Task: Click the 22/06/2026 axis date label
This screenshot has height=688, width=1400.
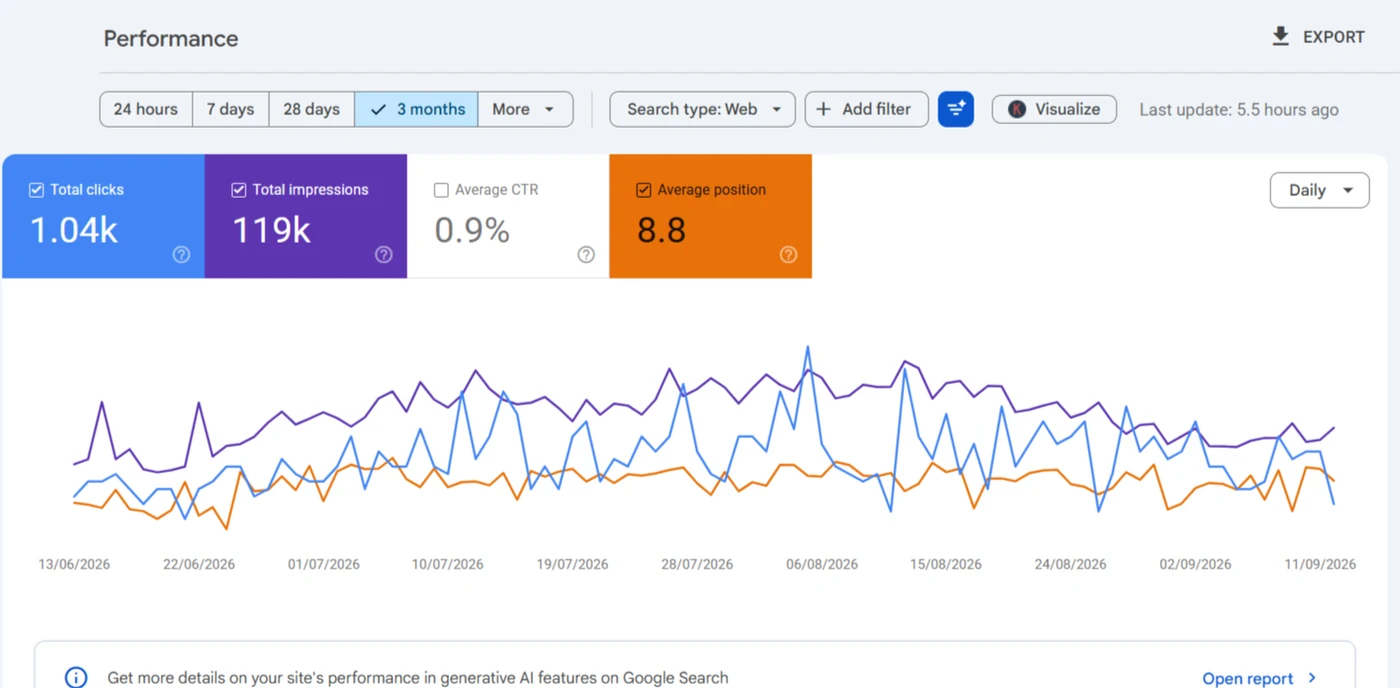Action: tap(199, 564)
